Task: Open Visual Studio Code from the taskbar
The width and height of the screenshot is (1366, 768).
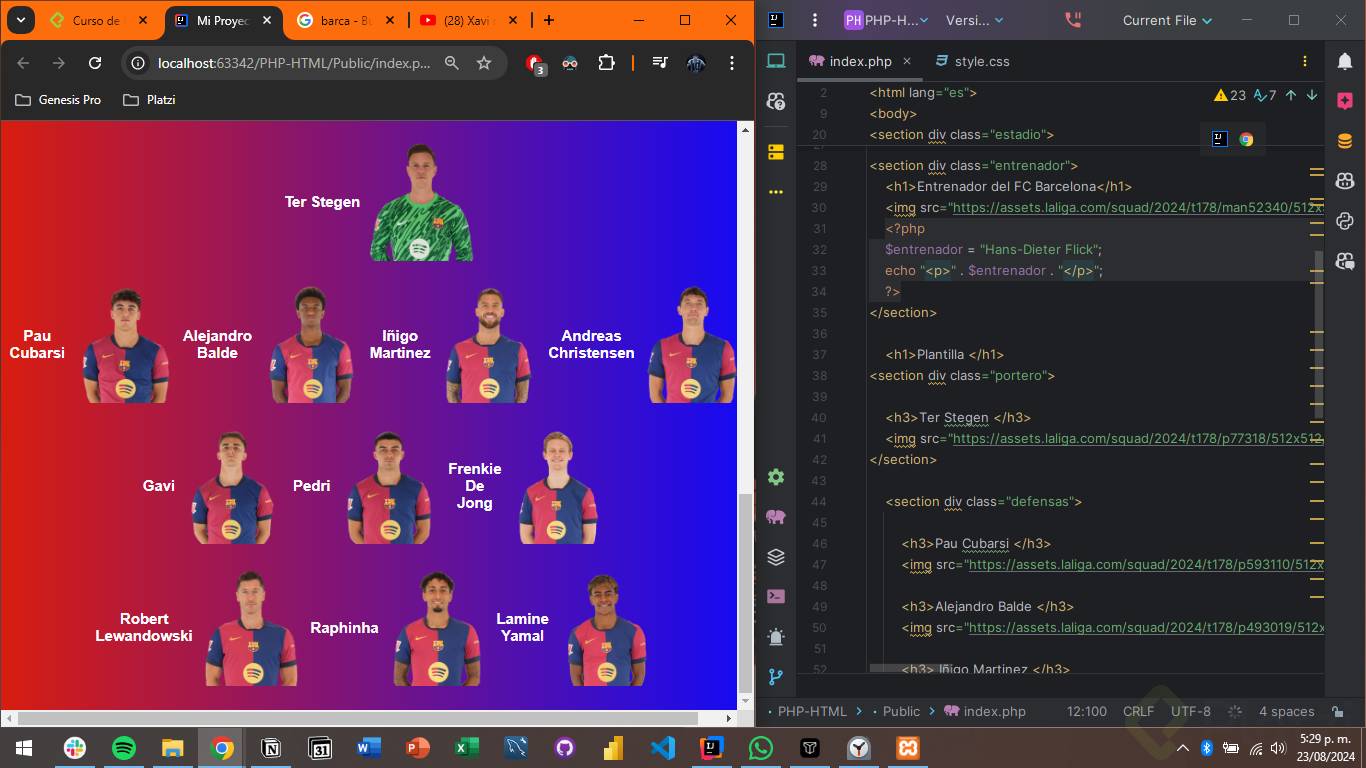Action: [663, 748]
